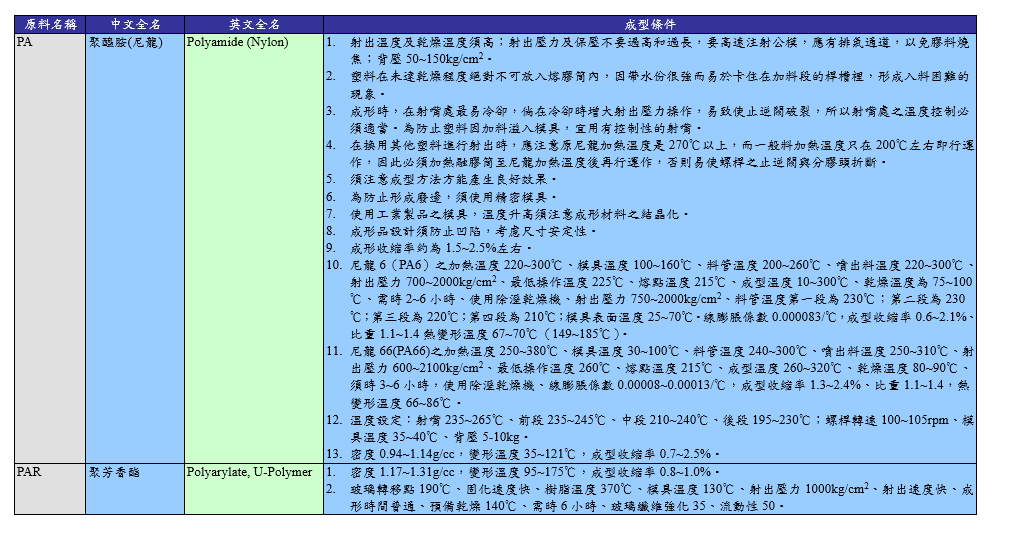This screenshot has width=1009, height=552.
Task: Click PA item 1 about 射出溫度及乾燥溫度
Action: pyautogui.click(x=650, y=44)
